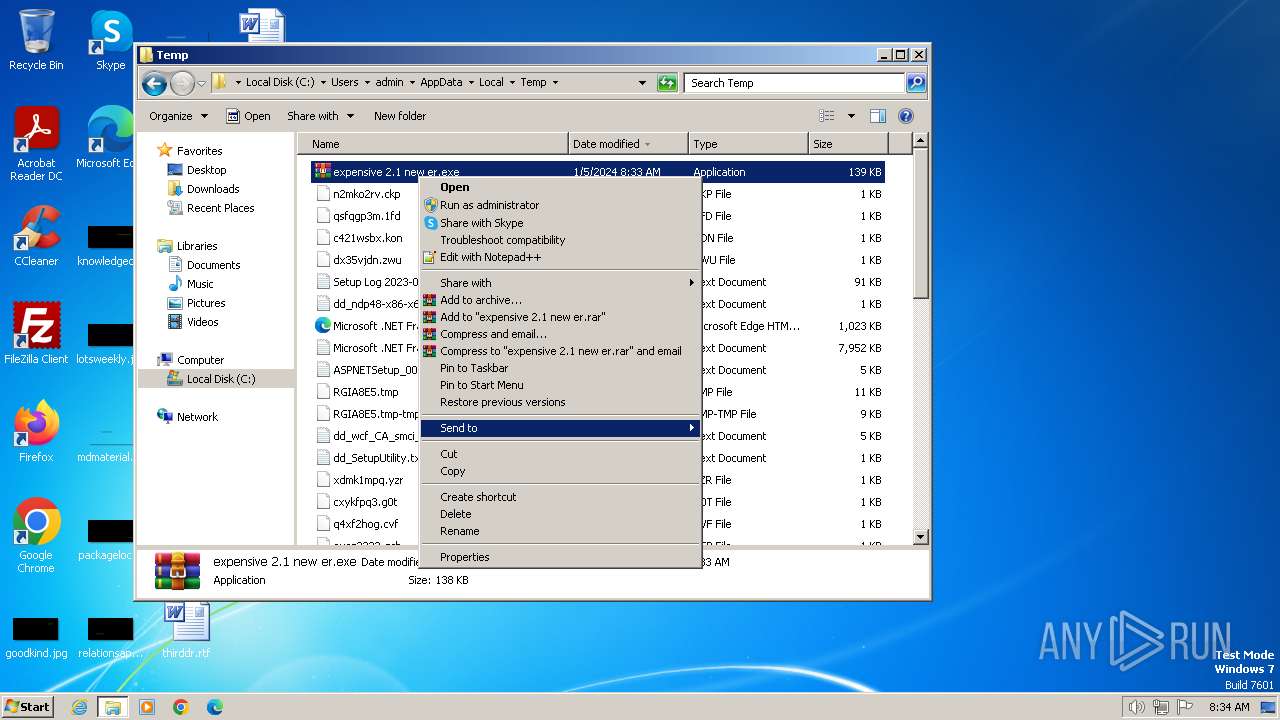Launch CCleaner desktop shortcut
Image resolution: width=1280 pixels, height=720 pixels.
(x=36, y=237)
